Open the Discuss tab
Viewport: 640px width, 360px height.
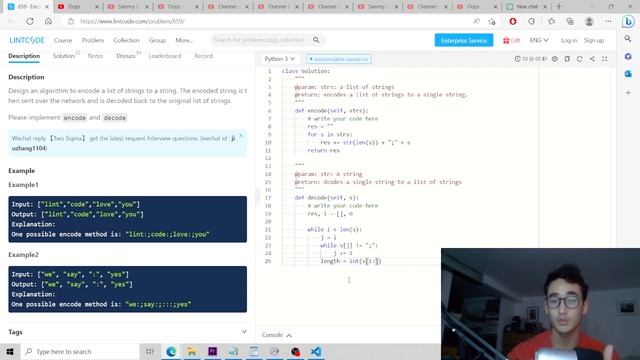(x=126, y=56)
